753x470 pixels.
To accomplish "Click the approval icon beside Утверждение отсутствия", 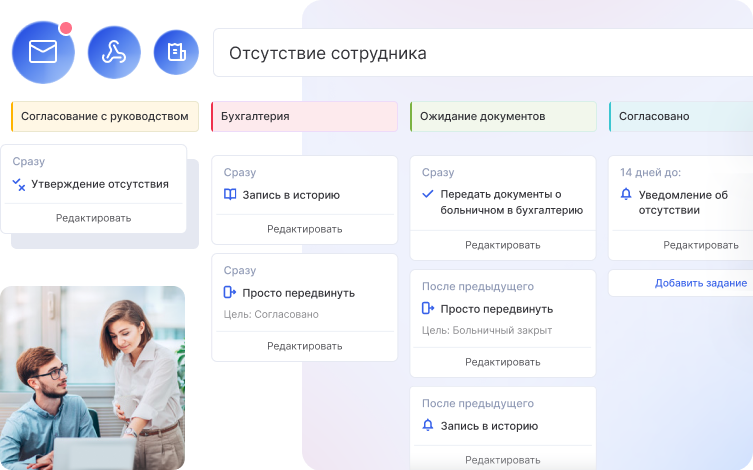I will click(18, 184).
